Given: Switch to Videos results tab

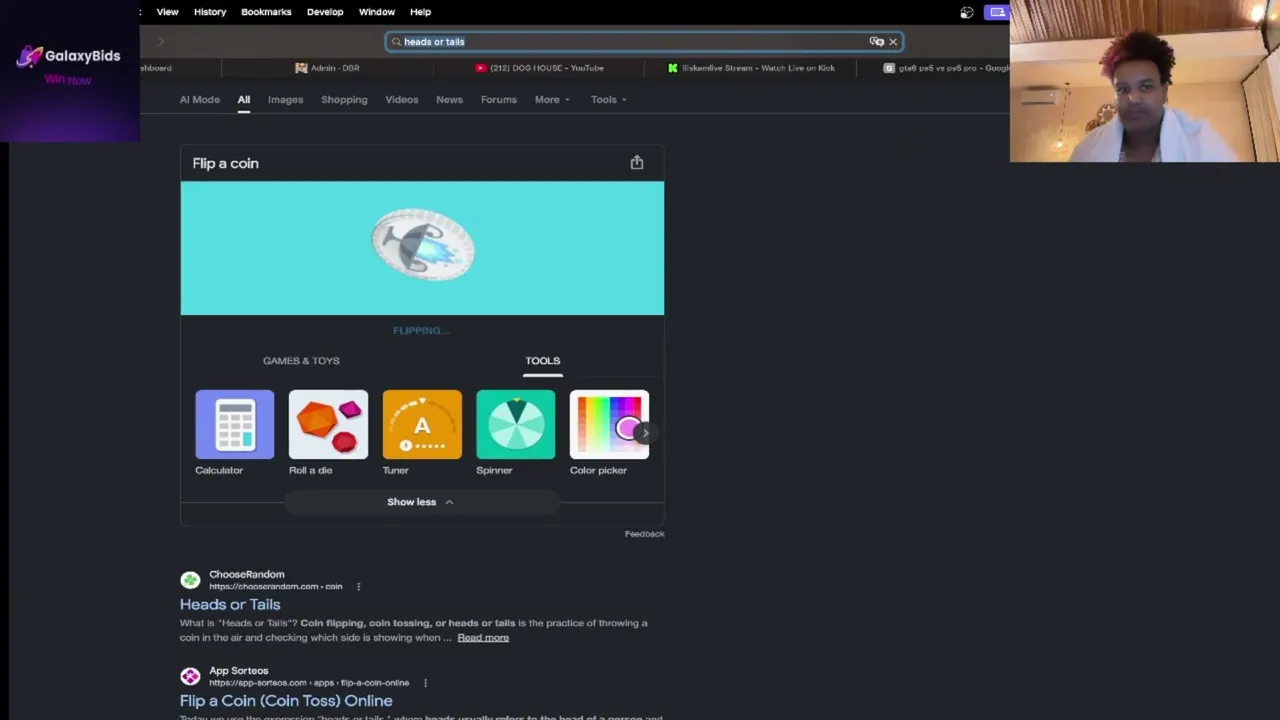Looking at the screenshot, I should click(x=402, y=100).
